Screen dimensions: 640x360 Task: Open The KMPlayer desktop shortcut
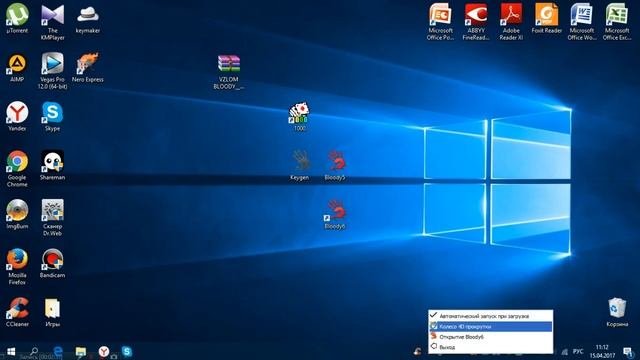[x=53, y=21]
